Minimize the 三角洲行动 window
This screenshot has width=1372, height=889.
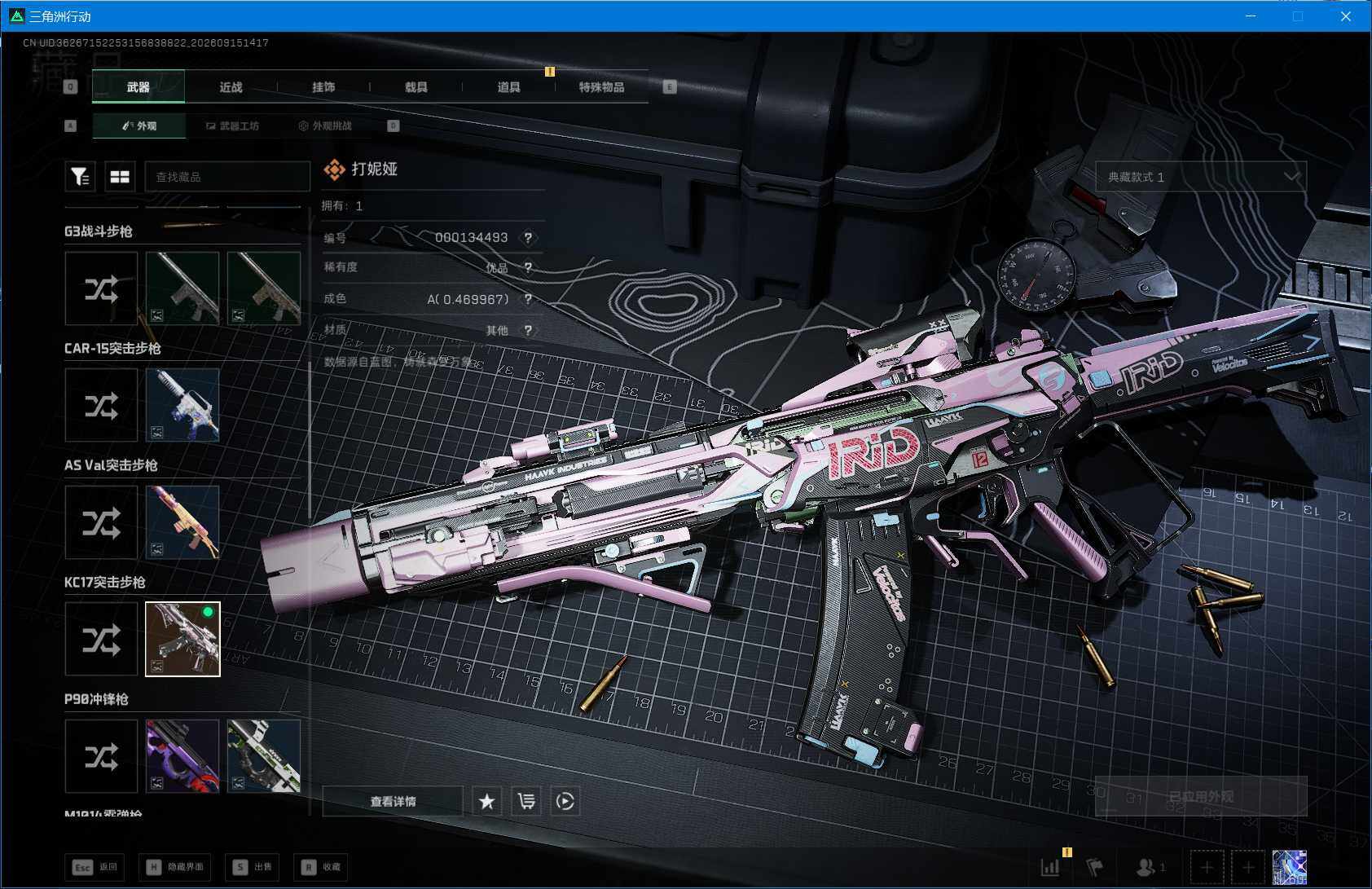click(1251, 15)
